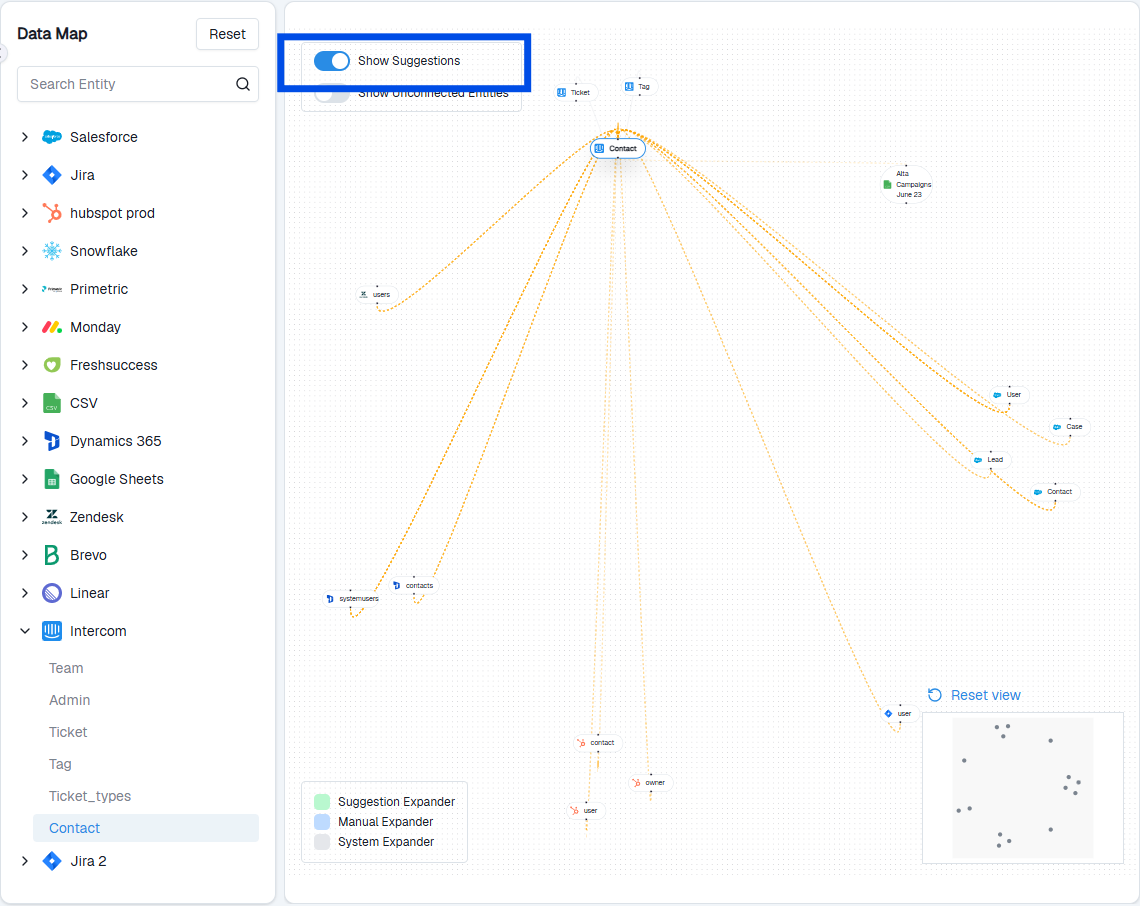
Task: Click the Linear logo icon
Action: coord(52,593)
